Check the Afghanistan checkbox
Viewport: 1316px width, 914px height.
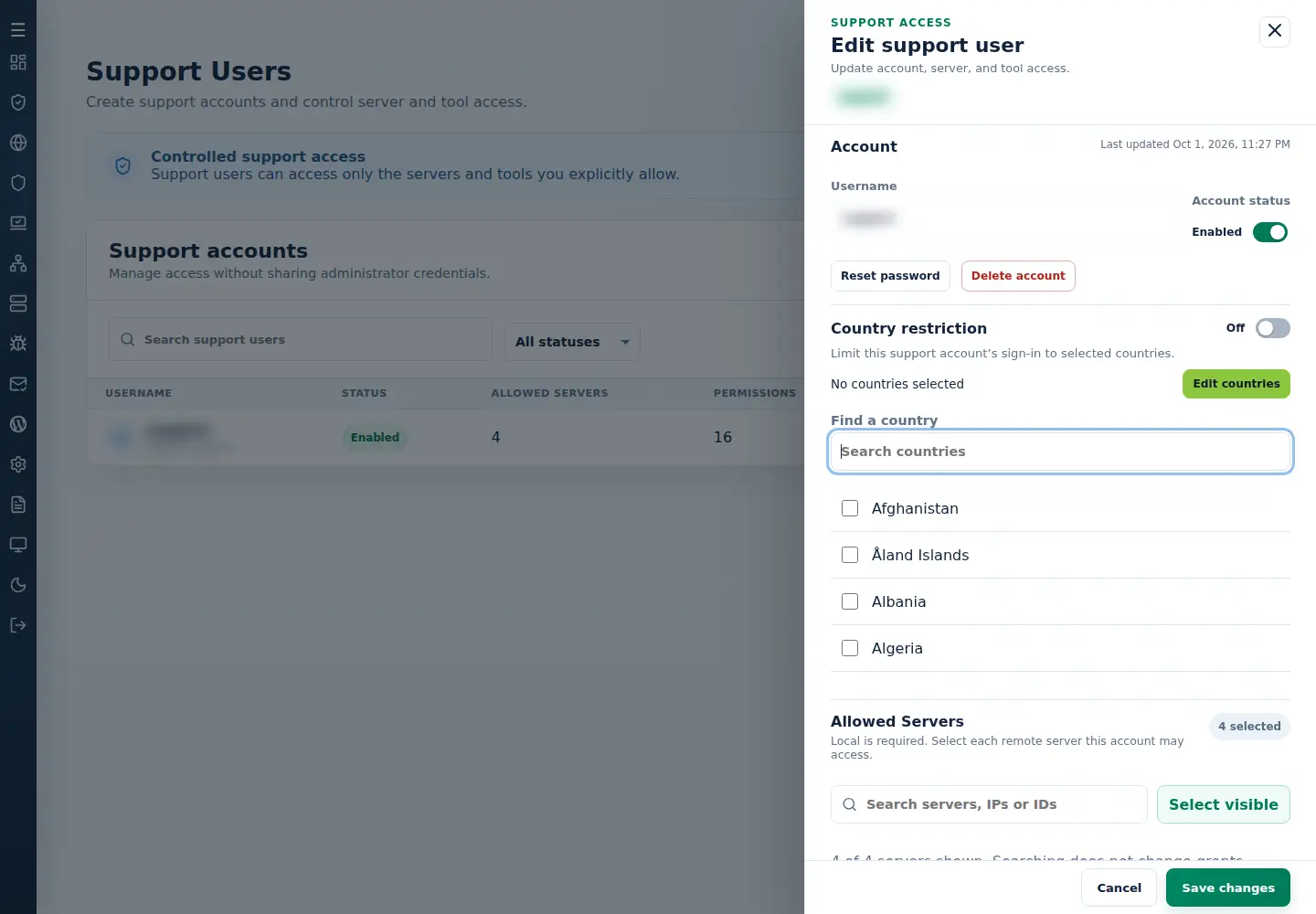(x=850, y=508)
